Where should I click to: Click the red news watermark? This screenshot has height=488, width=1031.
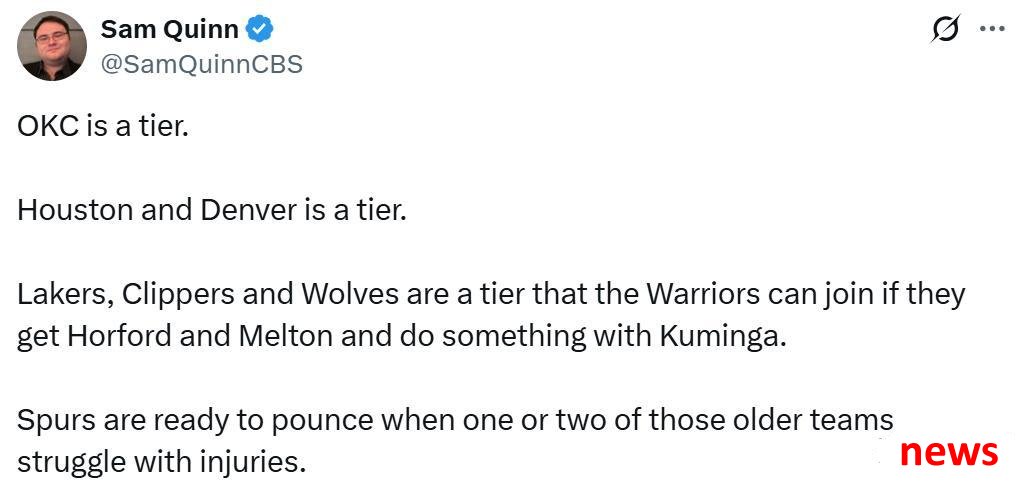tap(949, 452)
